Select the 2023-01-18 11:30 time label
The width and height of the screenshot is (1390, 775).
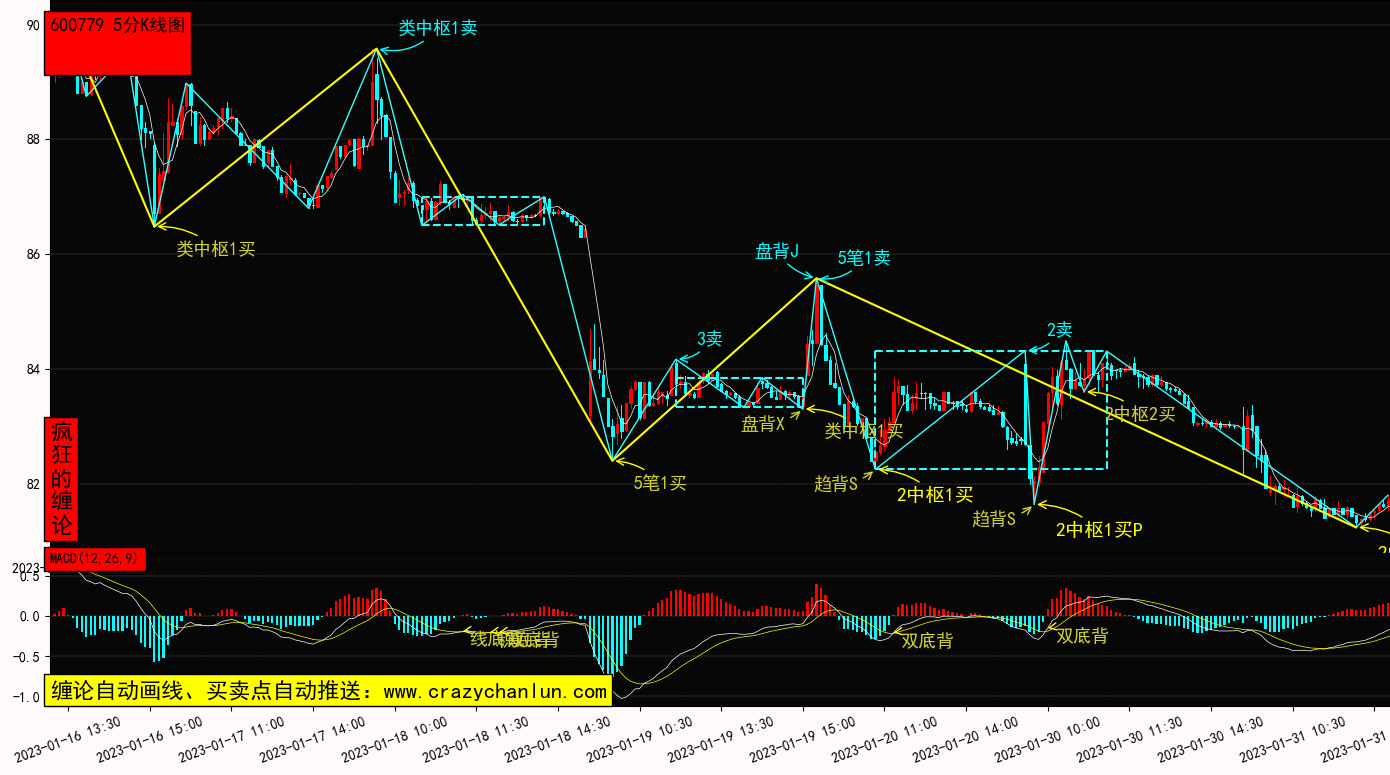[x=477, y=738]
